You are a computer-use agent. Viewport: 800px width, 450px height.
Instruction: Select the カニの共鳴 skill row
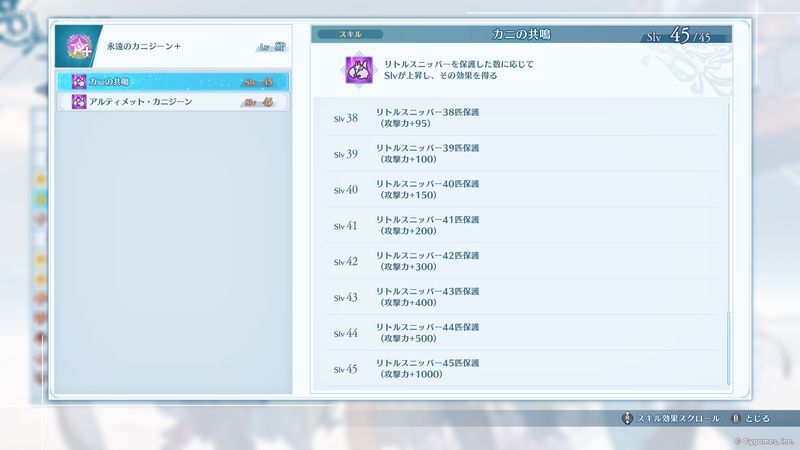[173, 82]
